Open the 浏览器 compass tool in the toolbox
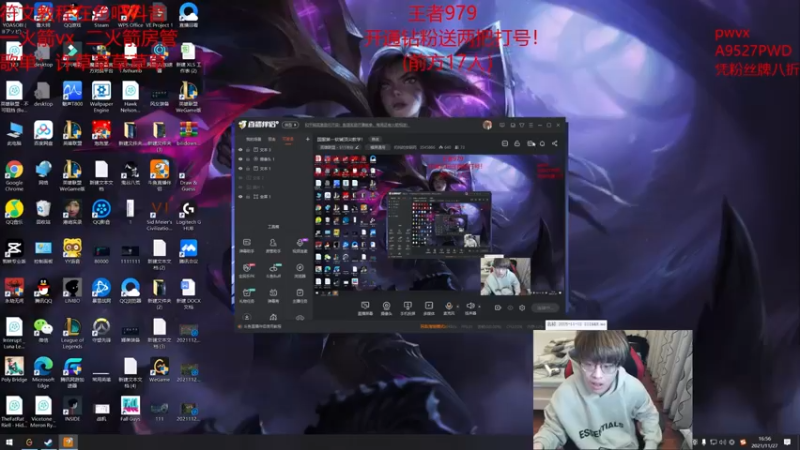The width and height of the screenshot is (800, 450). point(300,270)
